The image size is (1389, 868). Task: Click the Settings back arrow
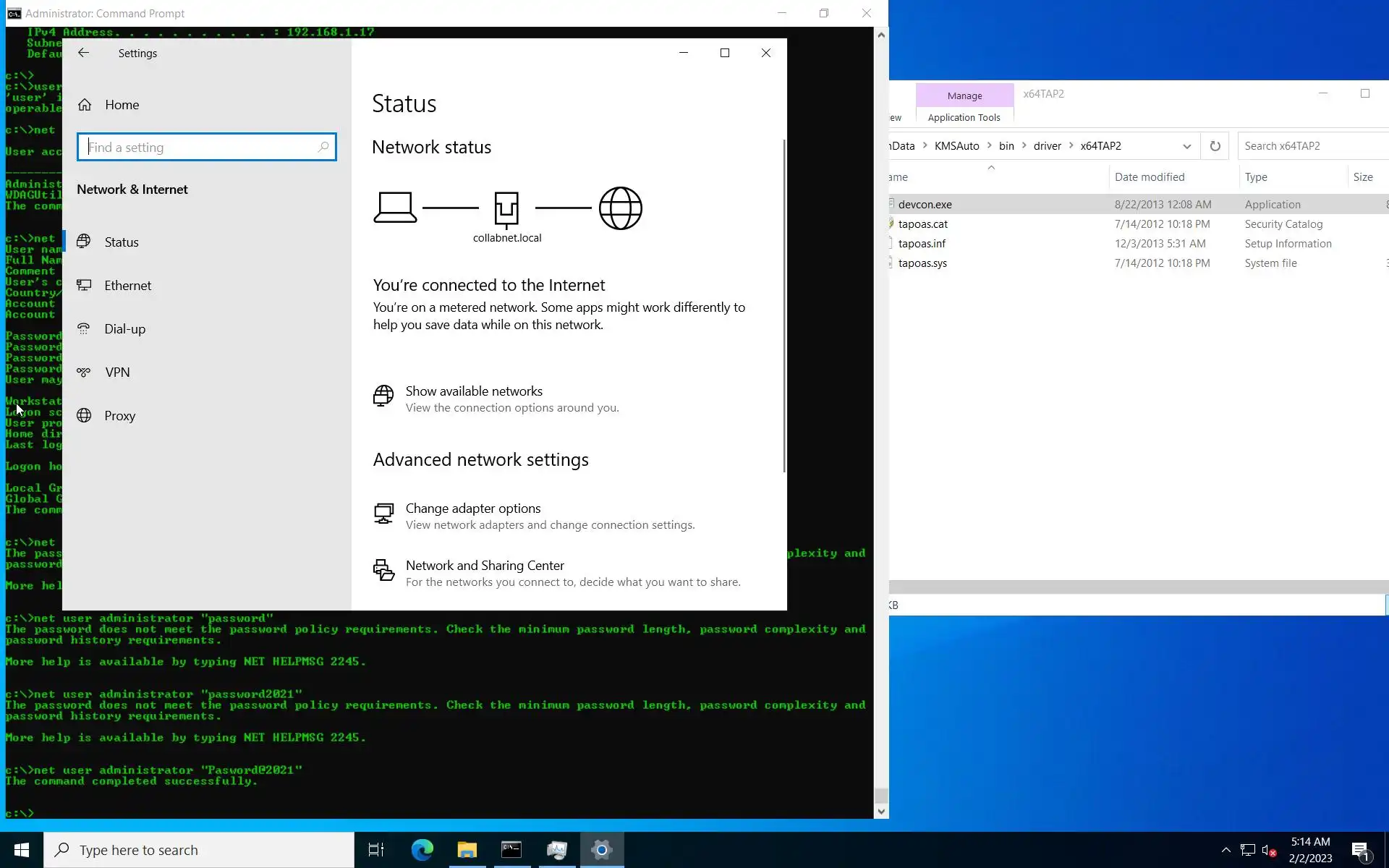[x=83, y=53]
